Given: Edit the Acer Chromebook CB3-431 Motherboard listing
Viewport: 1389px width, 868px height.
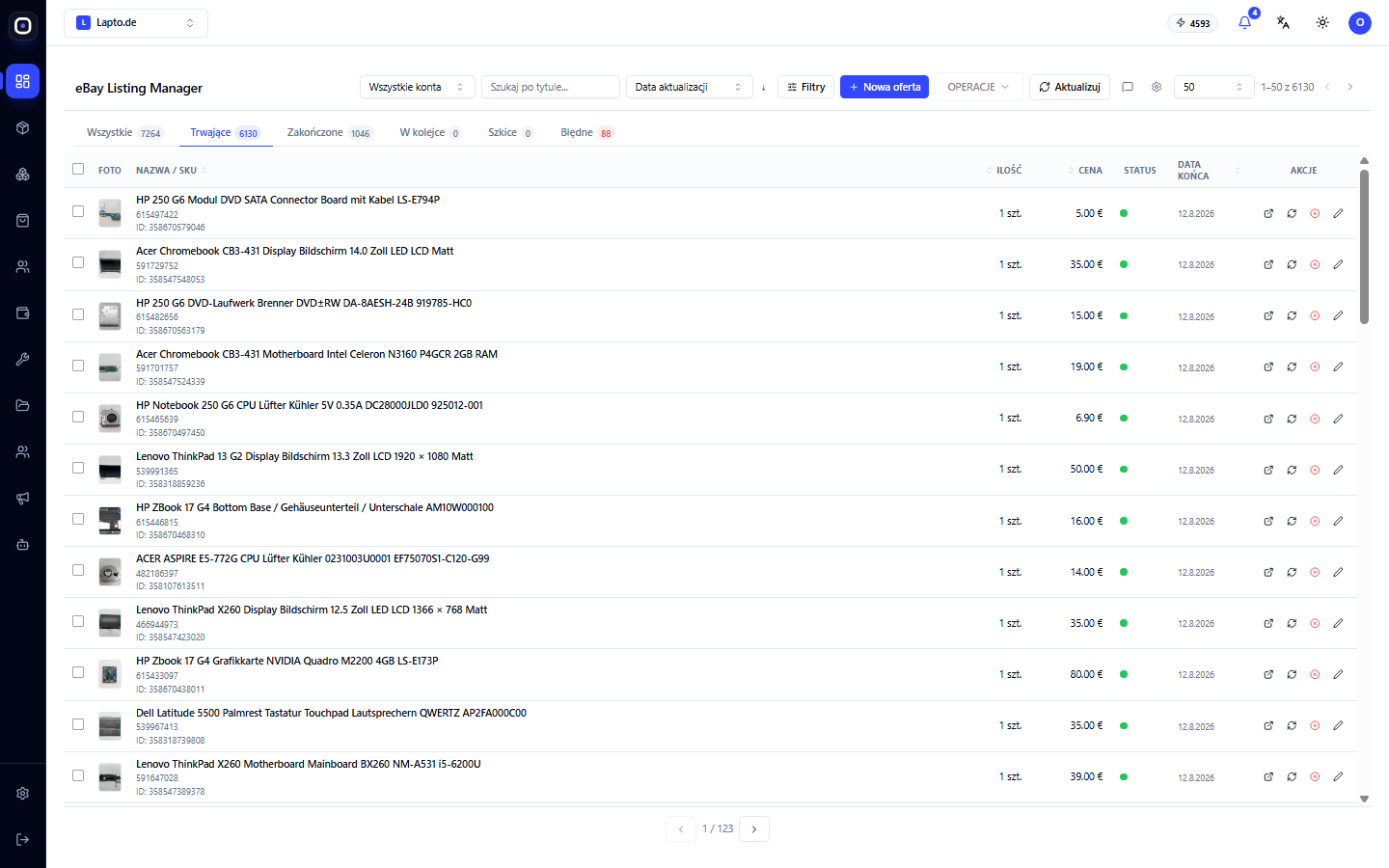Looking at the screenshot, I should pos(1338,367).
